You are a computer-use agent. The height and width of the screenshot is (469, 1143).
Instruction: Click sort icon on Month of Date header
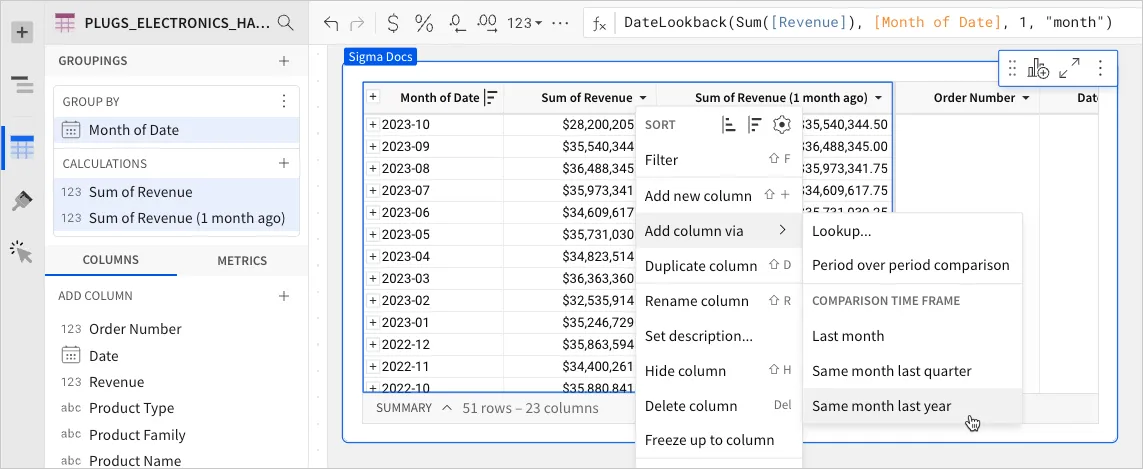[492, 98]
